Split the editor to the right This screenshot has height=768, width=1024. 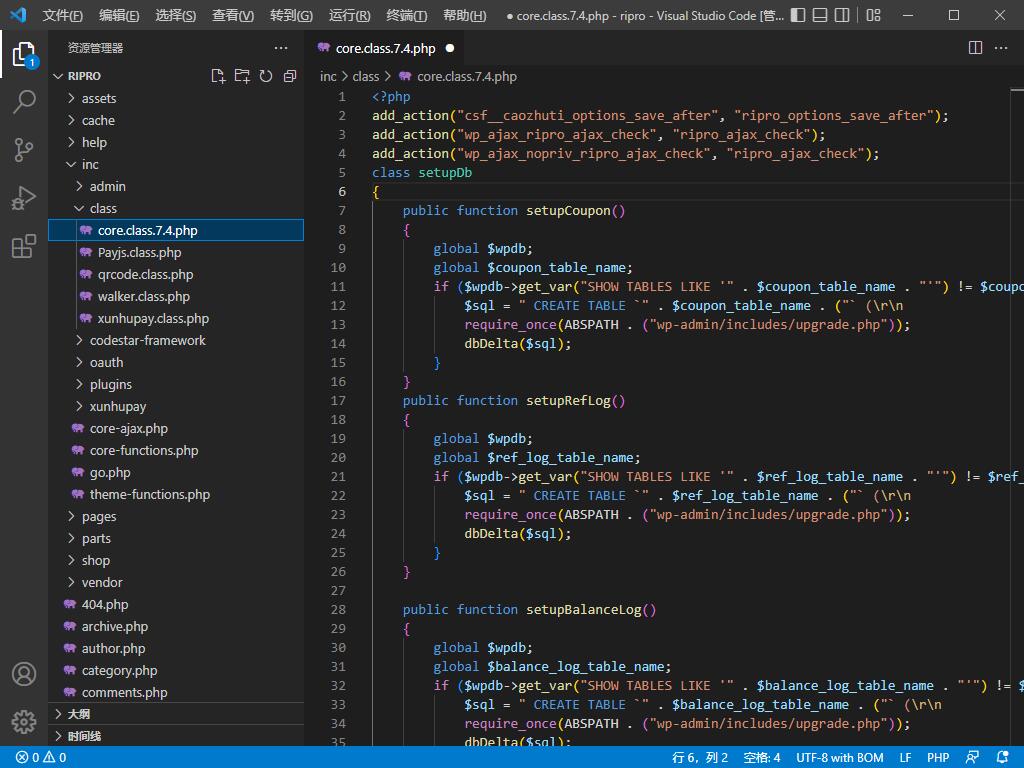coord(976,48)
